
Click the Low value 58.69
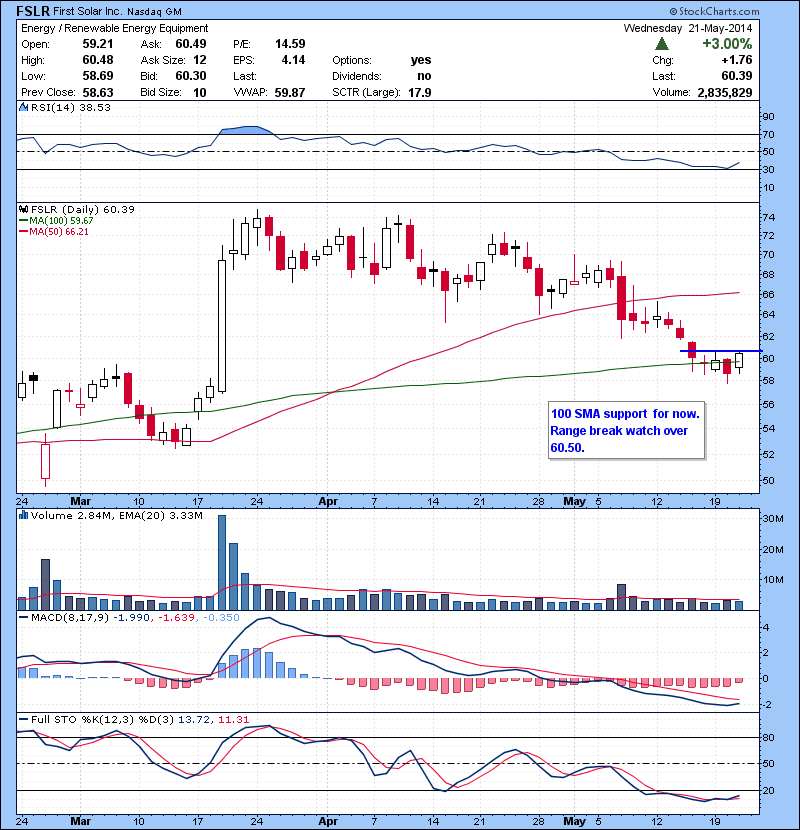(98, 76)
